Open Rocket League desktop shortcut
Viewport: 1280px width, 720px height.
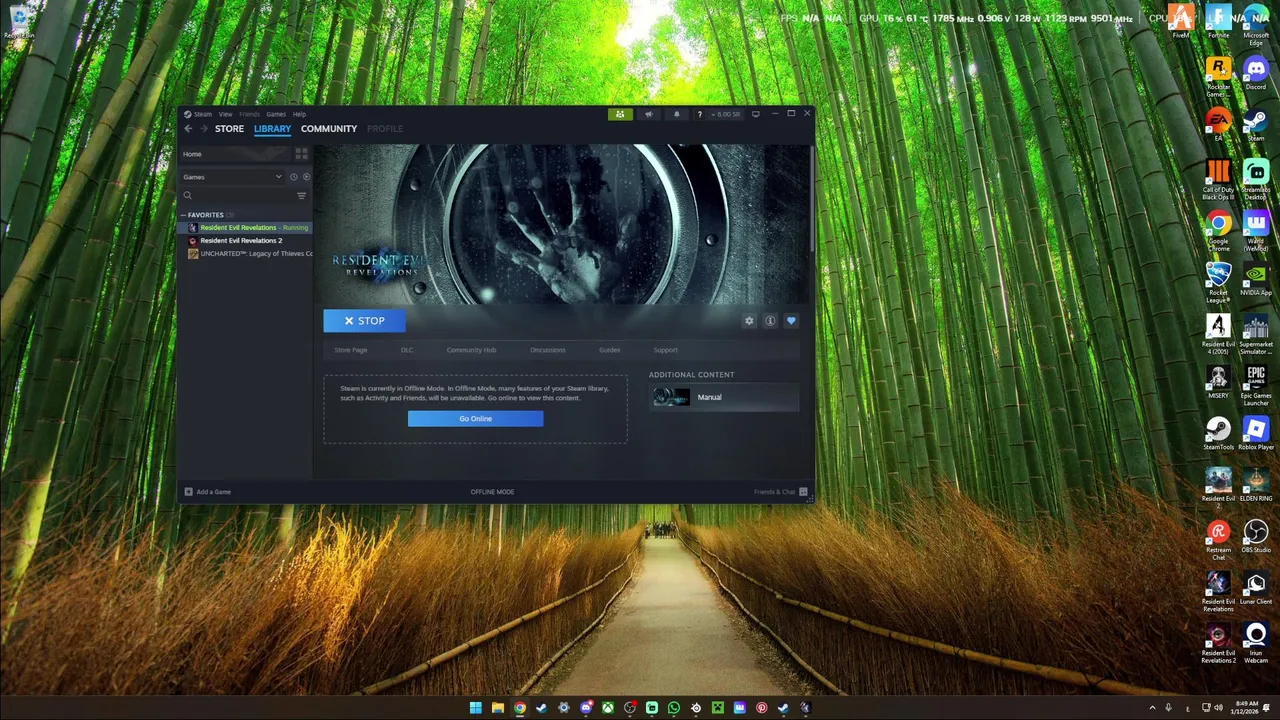[1218, 284]
